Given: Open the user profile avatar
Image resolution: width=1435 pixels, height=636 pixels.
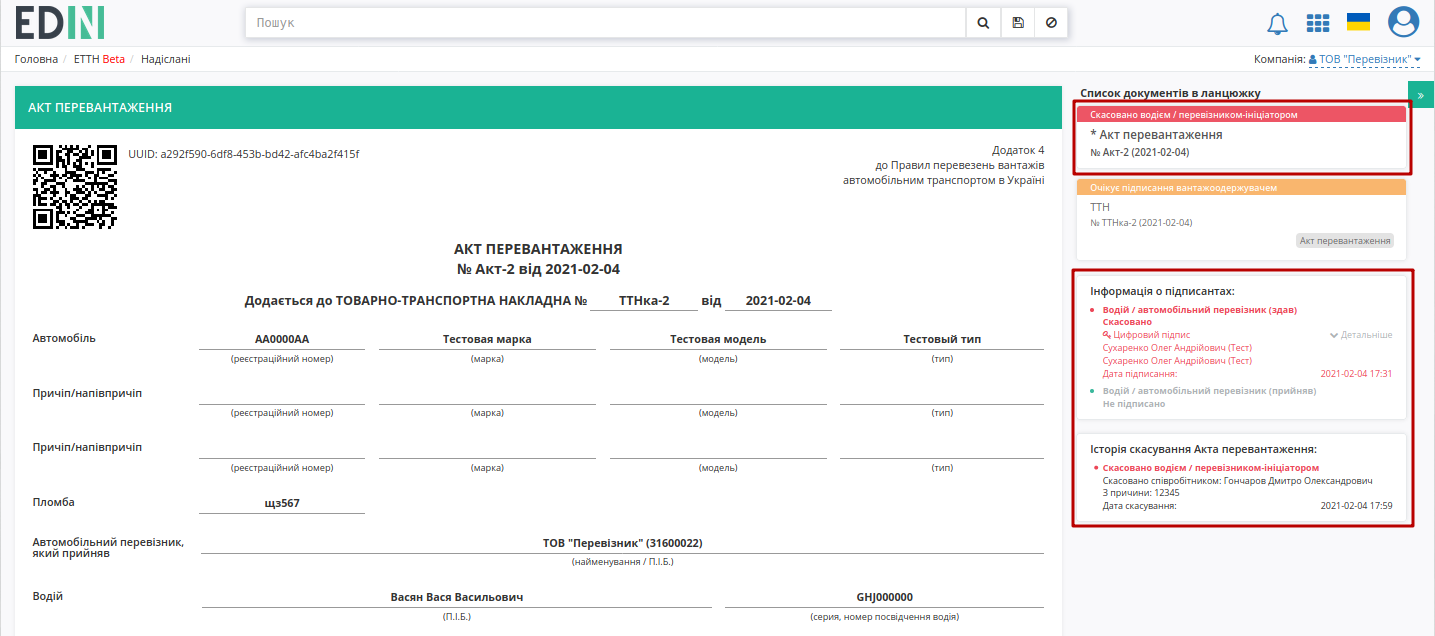Looking at the screenshot, I should pos(1404,22).
